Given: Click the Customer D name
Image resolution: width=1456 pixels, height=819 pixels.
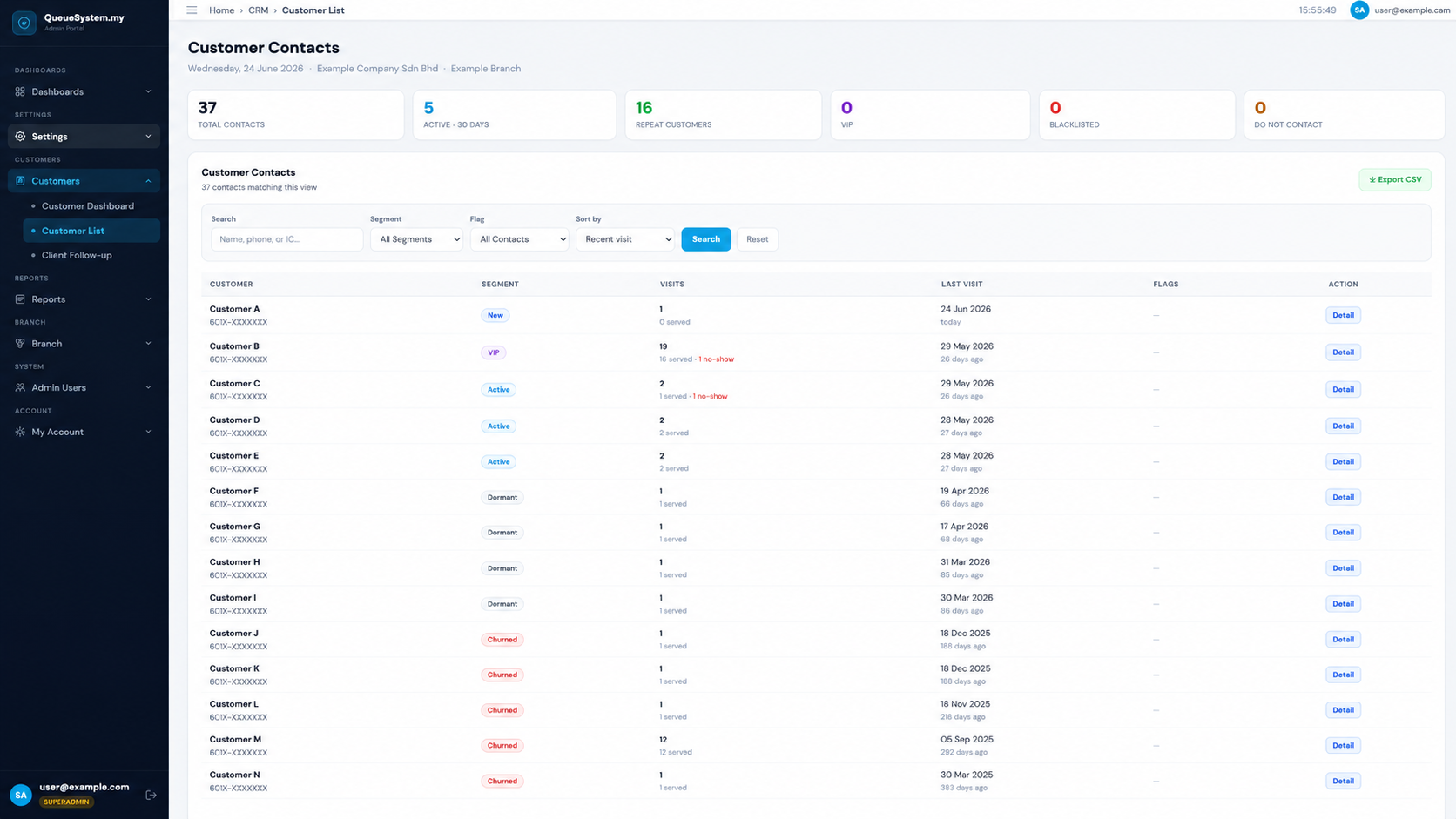Looking at the screenshot, I should click(x=235, y=420).
